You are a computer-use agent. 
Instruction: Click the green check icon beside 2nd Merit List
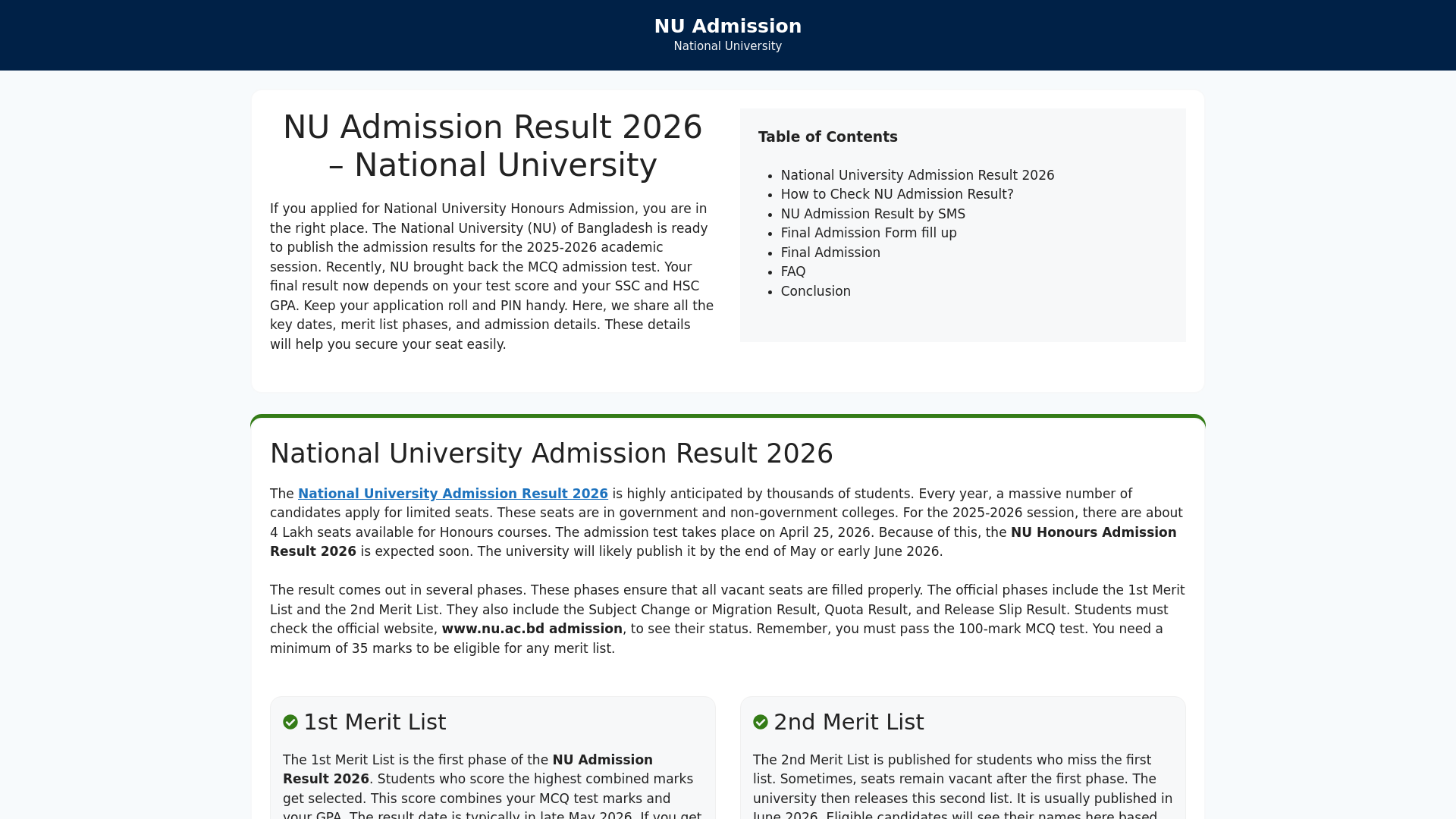[761, 722]
